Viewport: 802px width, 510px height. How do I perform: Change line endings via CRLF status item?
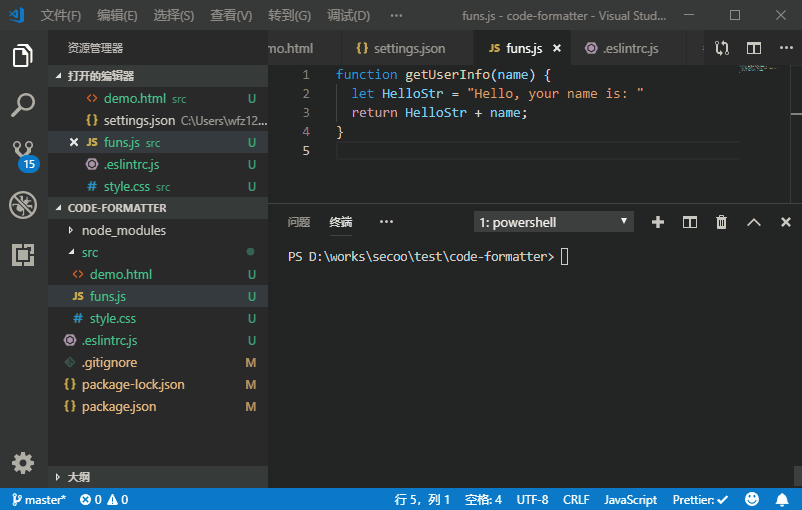576,500
